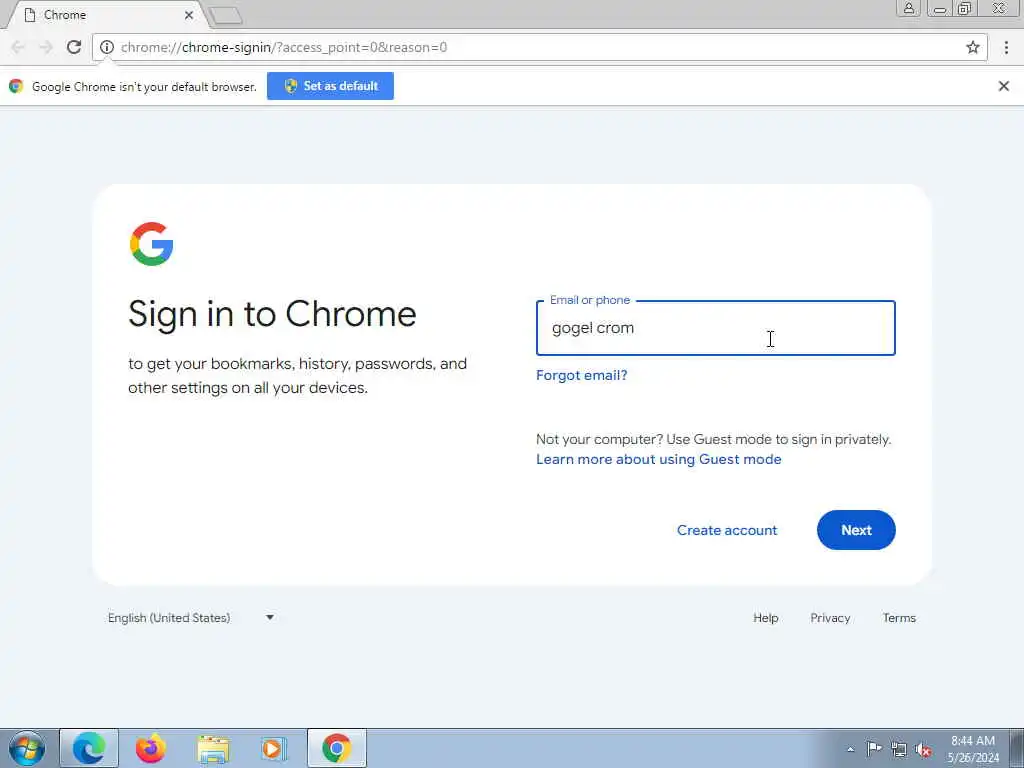
Task: Open the Terms link in footer
Action: point(899,617)
